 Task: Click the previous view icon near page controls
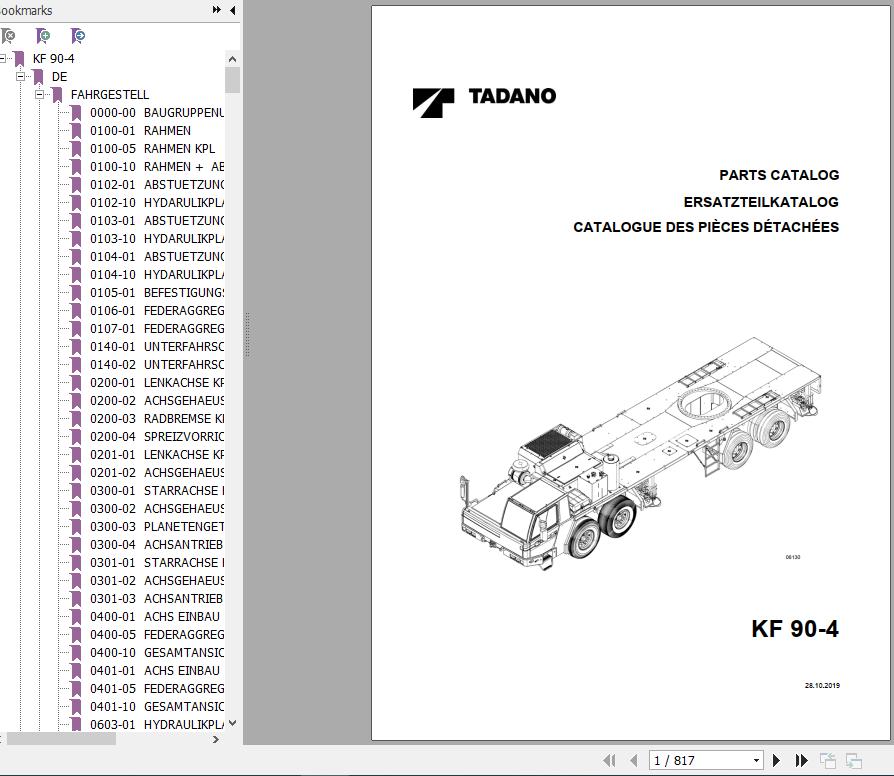pos(829,760)
